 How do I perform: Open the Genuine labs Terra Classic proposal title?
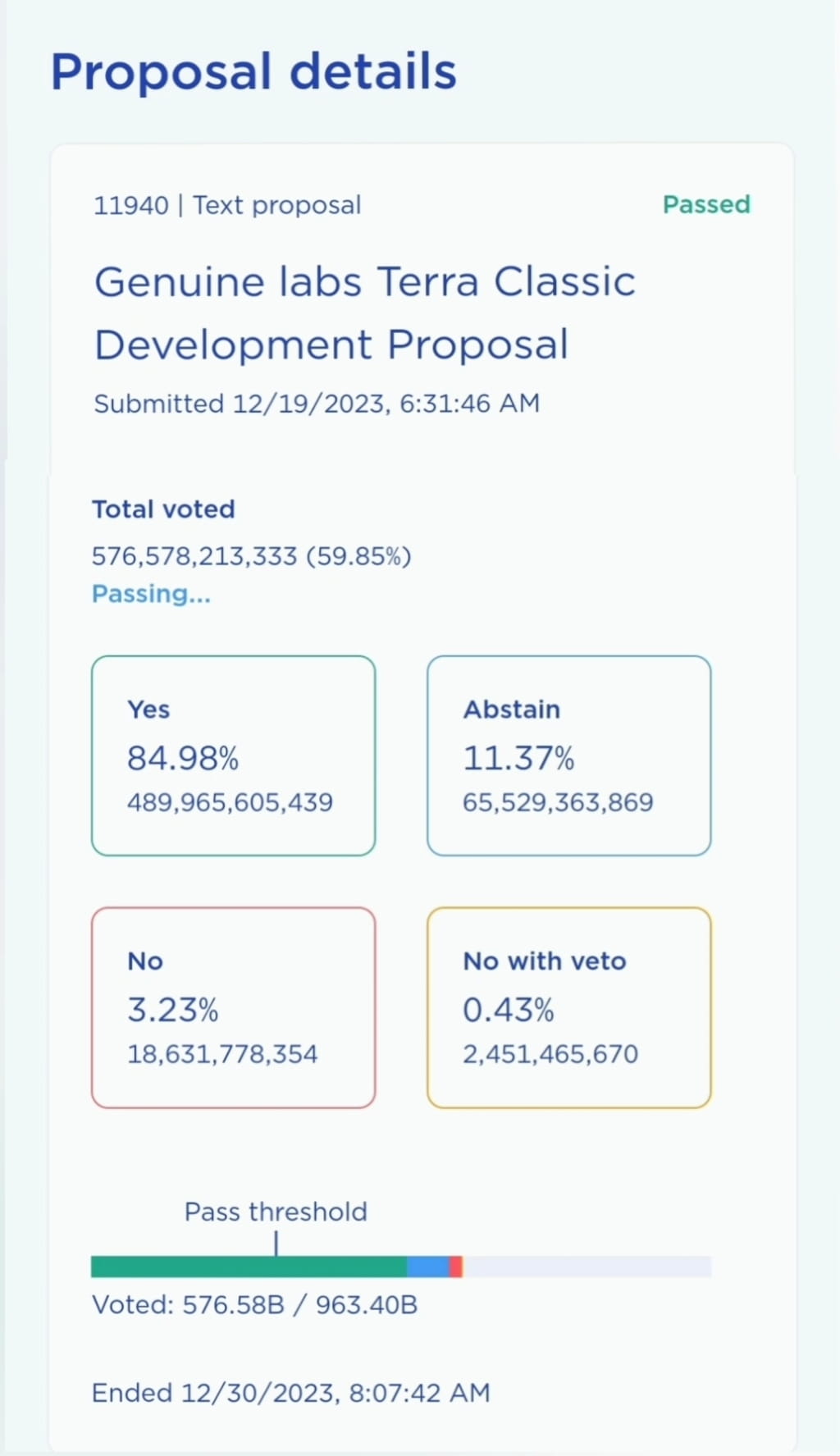point(365,312)
